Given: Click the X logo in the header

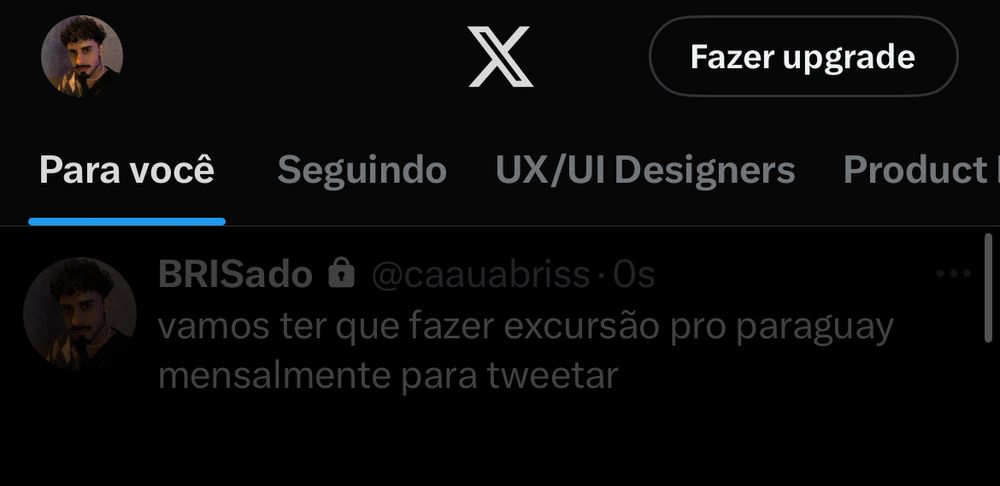Looking at the screenshot, I should pos(501,56).
